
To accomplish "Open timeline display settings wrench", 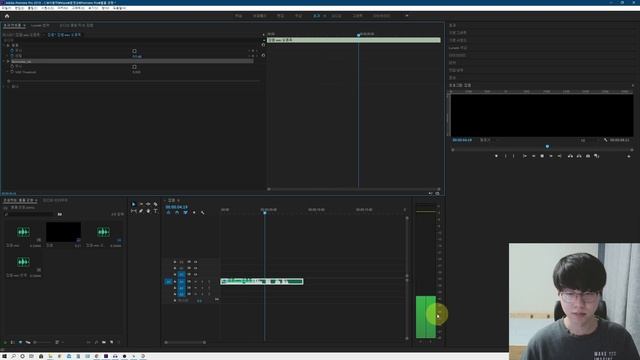I will tap(202, 213).
